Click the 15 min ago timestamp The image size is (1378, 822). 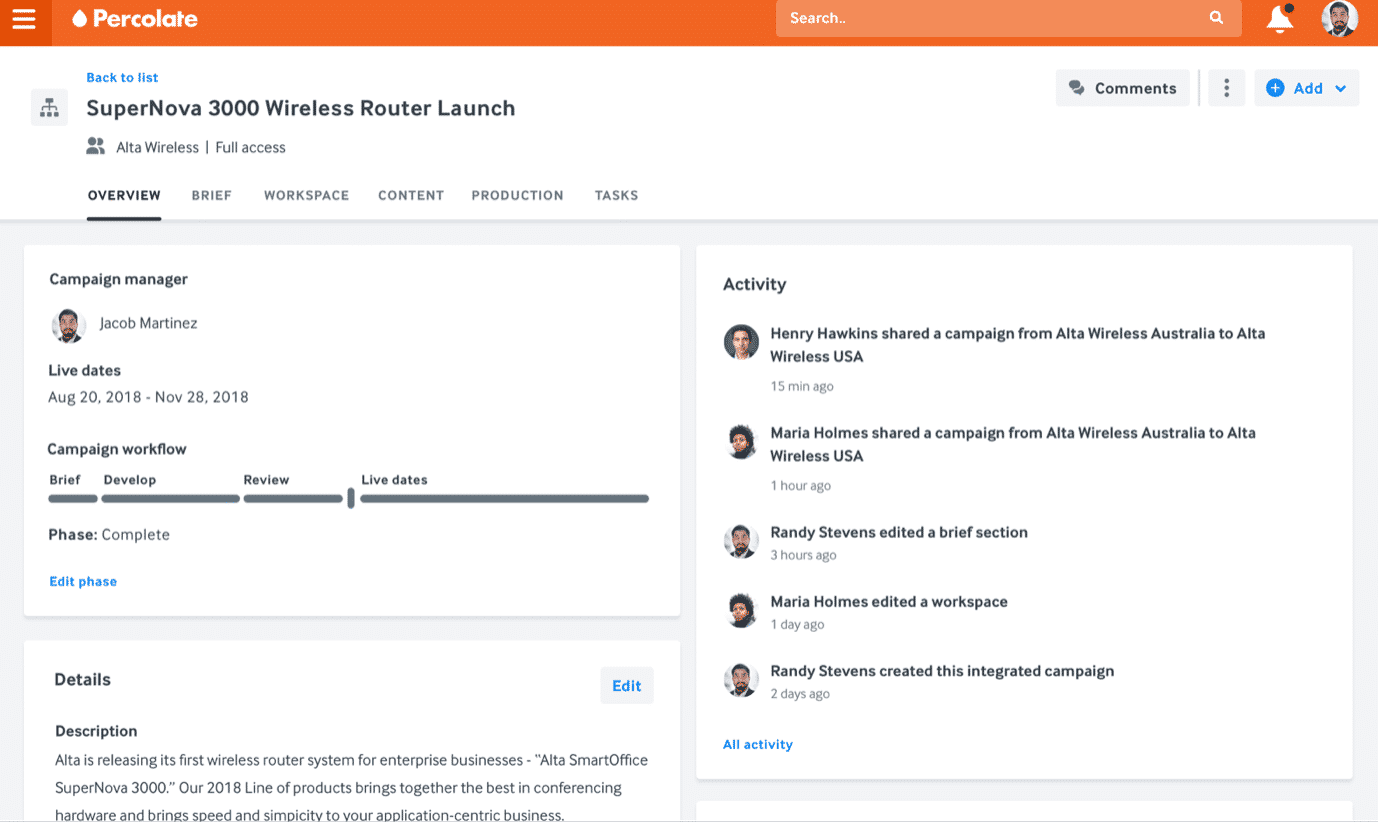[x=802, y=386]
